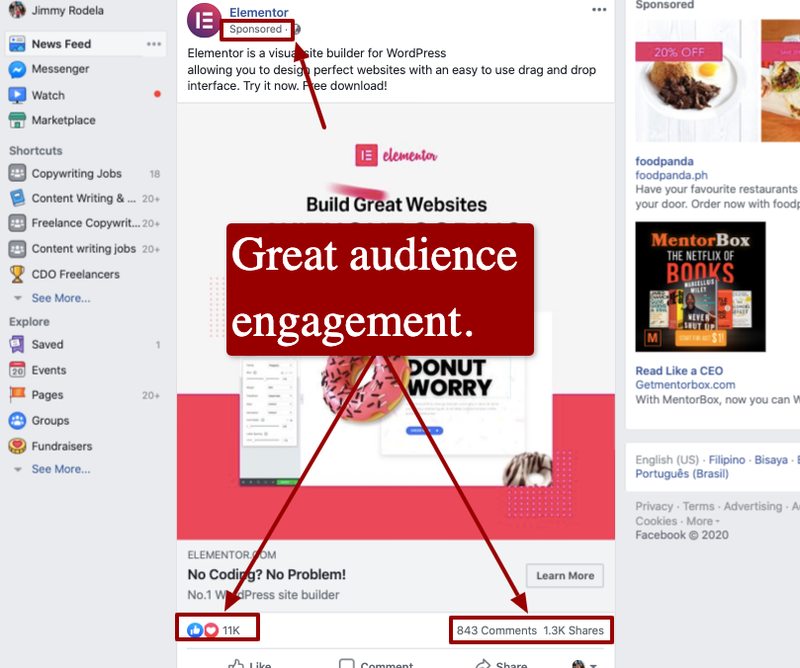
Task: View reactions via heart emoji icon
Action: (211, 630)
